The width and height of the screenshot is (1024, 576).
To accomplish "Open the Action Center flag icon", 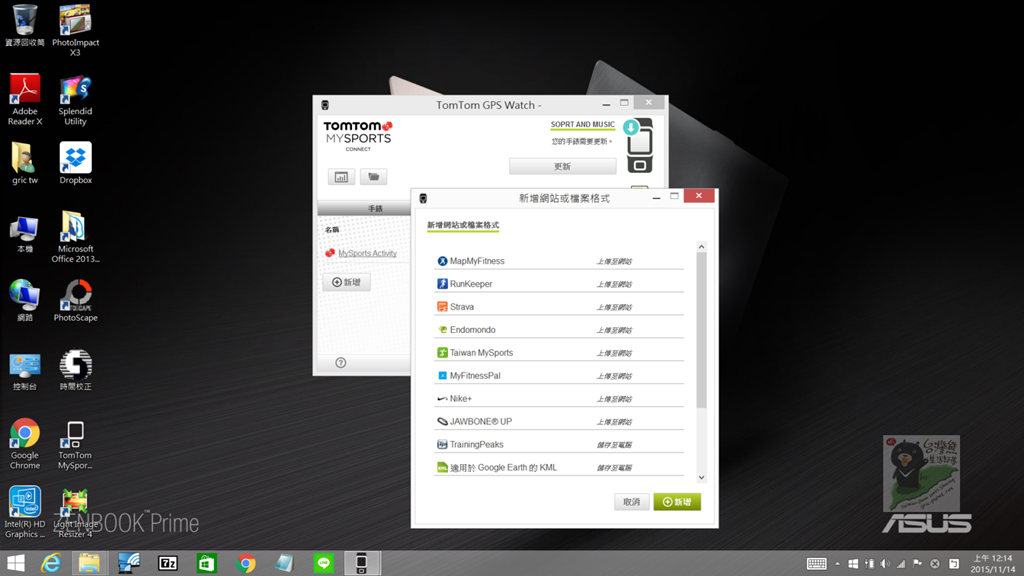I will pyautogui.click(x=918, y=564).
